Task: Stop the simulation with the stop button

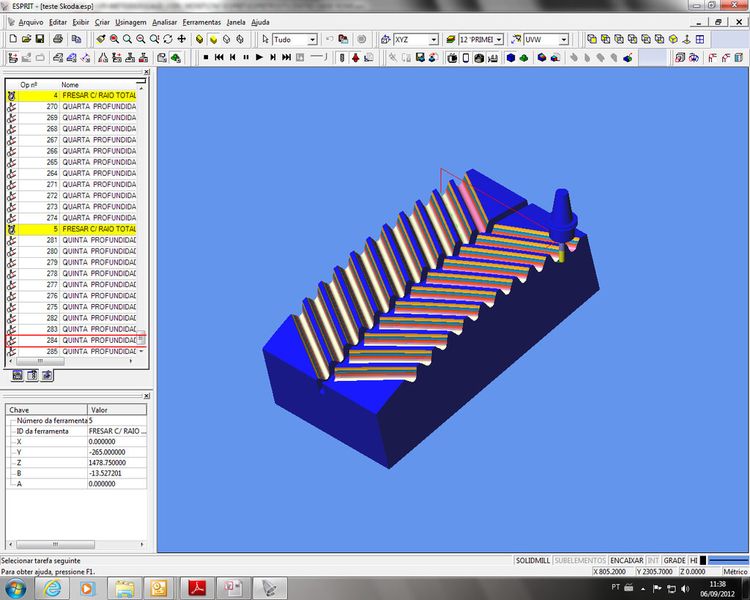Action: click(x=206, y=57)
